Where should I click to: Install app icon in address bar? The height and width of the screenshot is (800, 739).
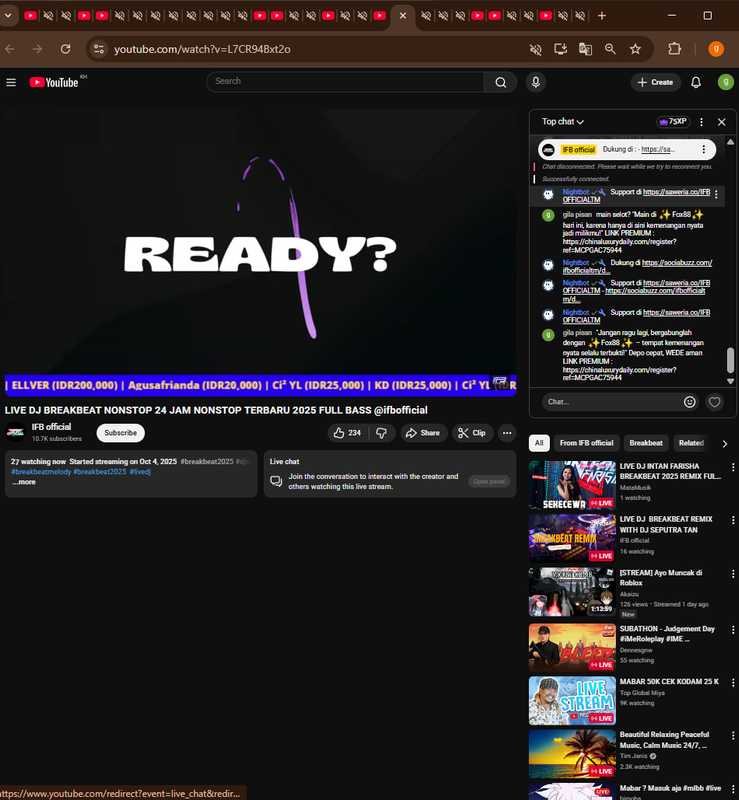tap(560, 49)
